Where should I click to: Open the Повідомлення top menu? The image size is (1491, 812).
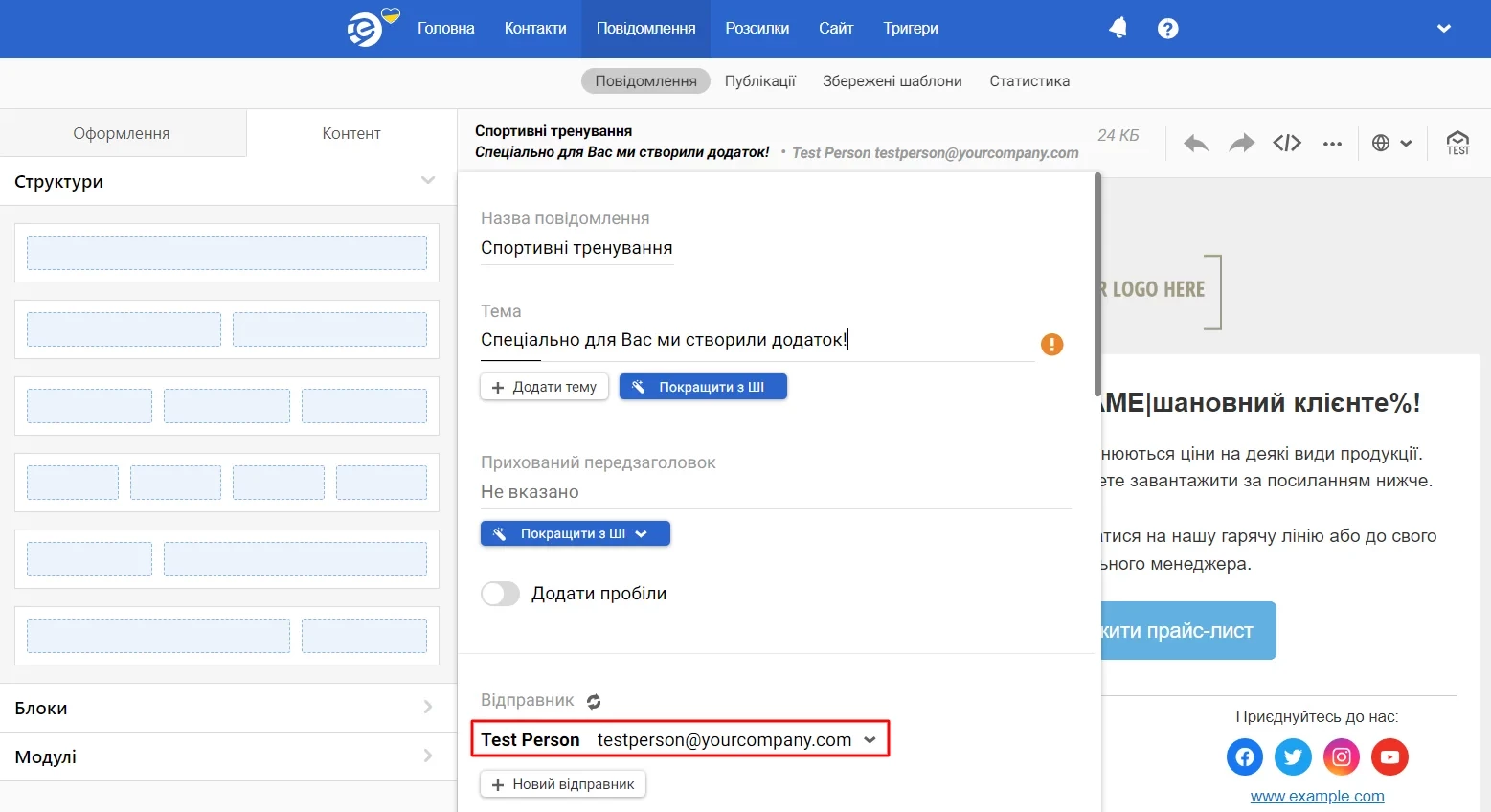click(645, 29)
